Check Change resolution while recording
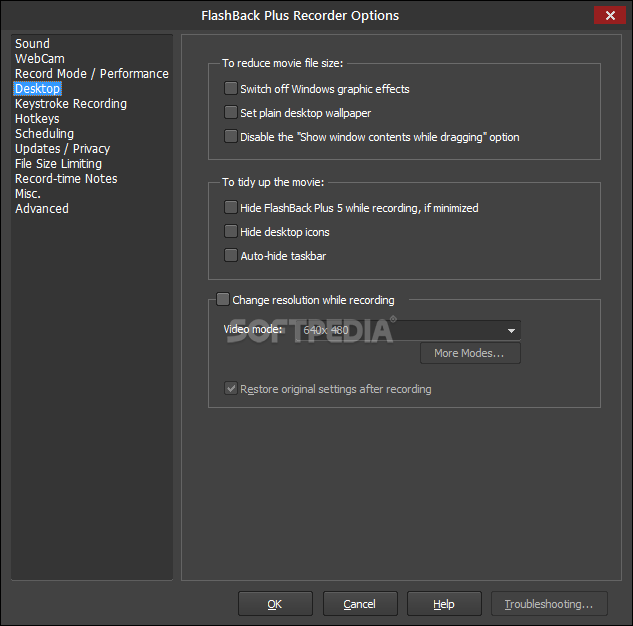633x626 pixels. click(223, 299)
